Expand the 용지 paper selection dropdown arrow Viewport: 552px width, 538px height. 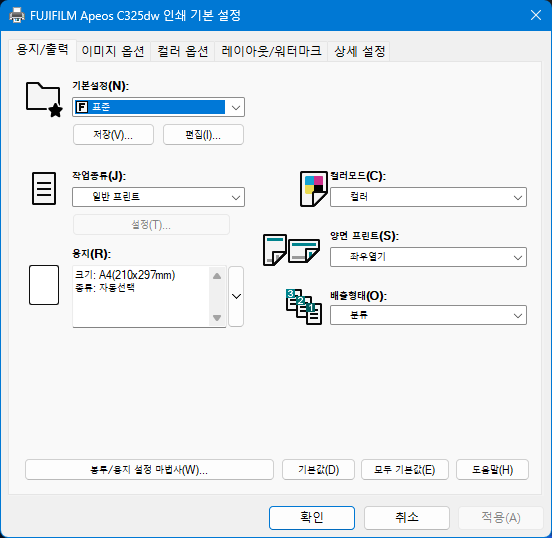tap(236, 296)
